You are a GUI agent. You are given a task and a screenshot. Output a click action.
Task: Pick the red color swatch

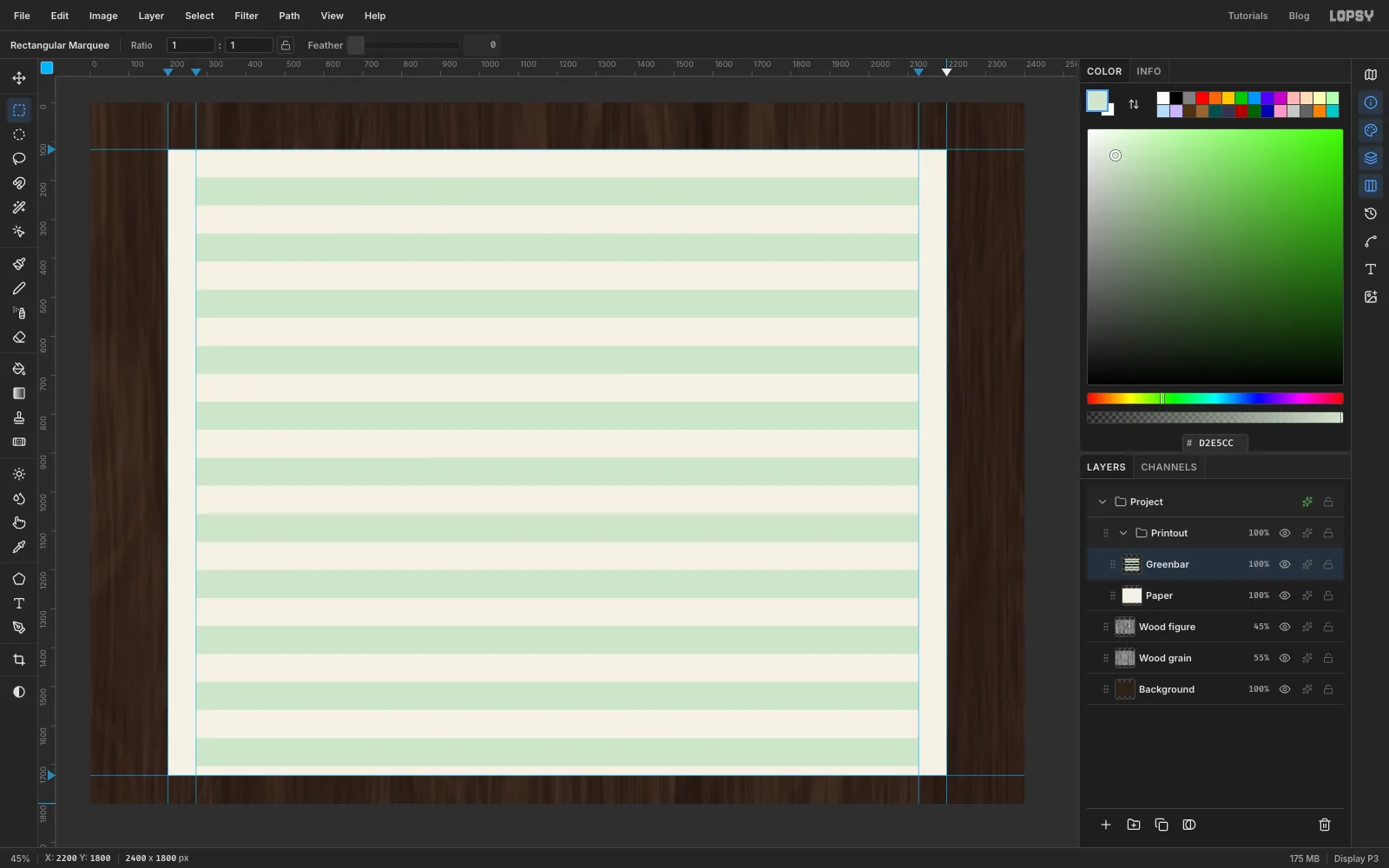[1202, 98]
